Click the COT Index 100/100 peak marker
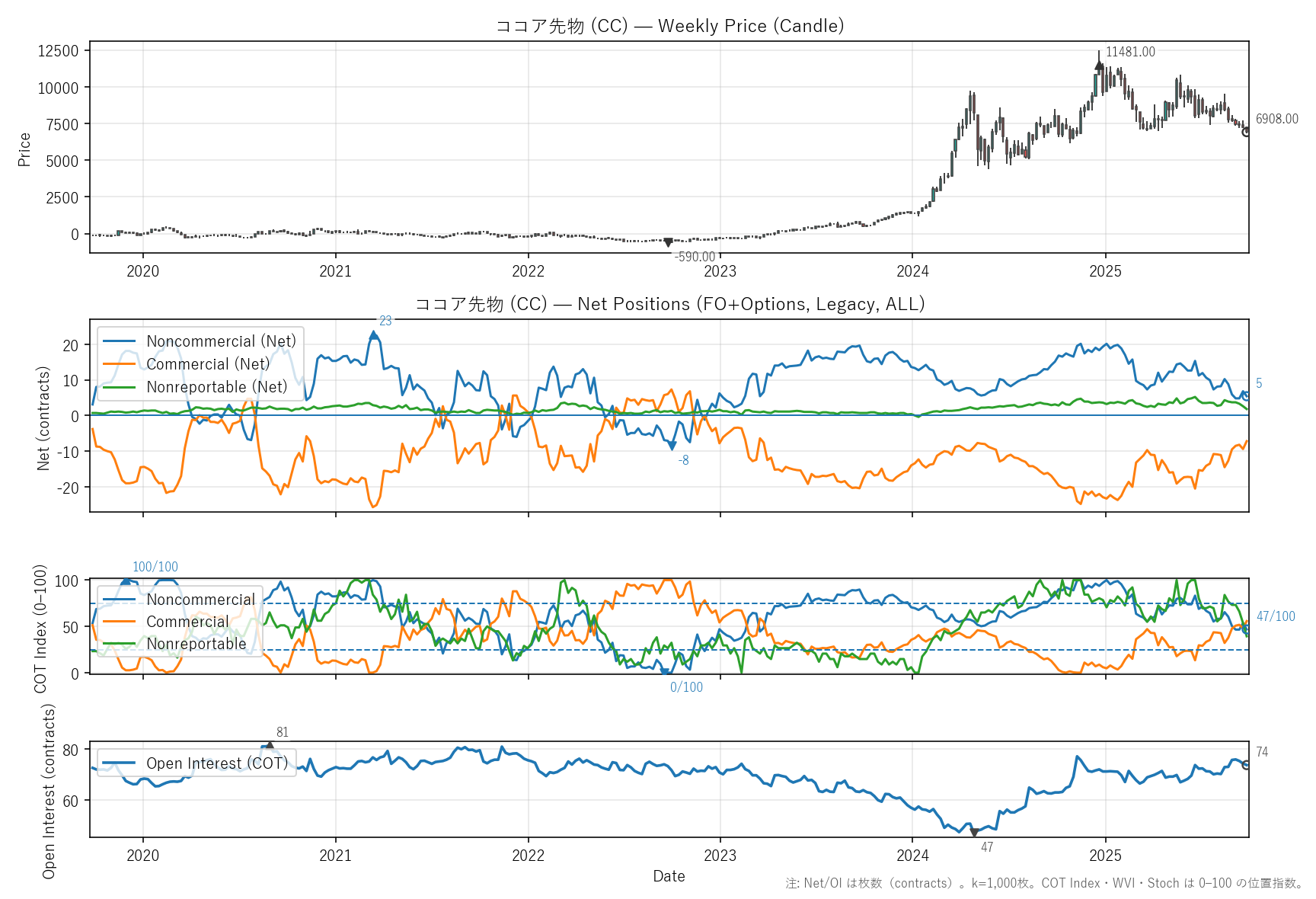The image size is (1316, 899). (x=126, y=581)
